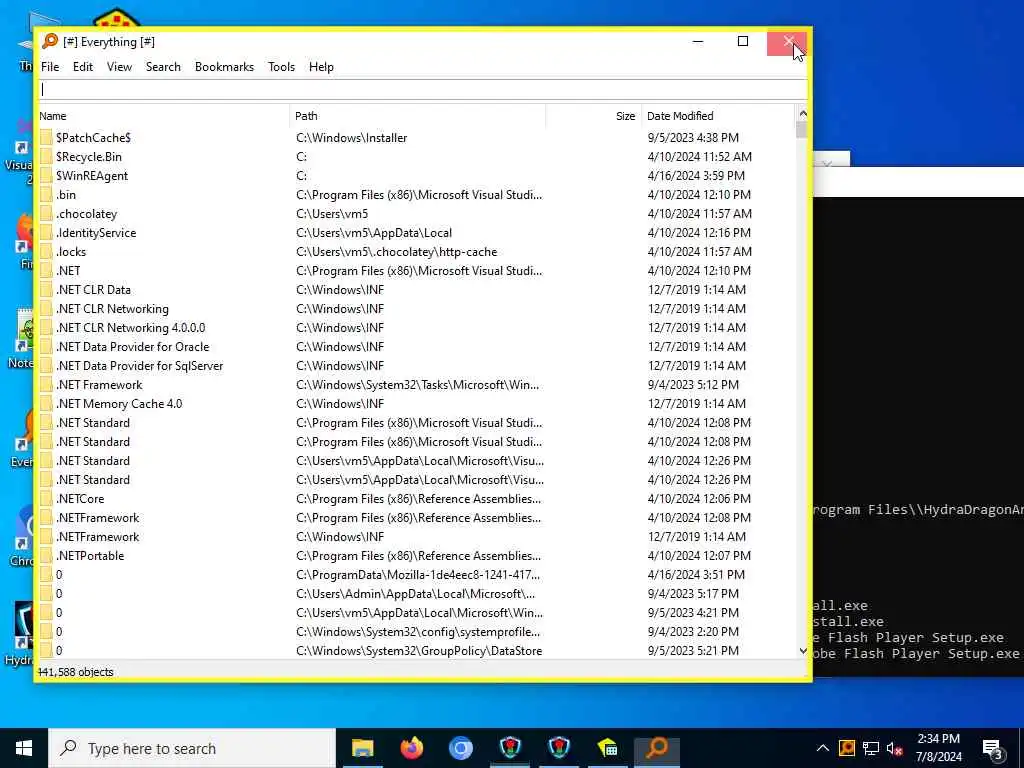Click the taskbar clock 2:34 PM
Image resolution: width=1024 pixels, height=768 pixels.
click(x=938, y=739)
